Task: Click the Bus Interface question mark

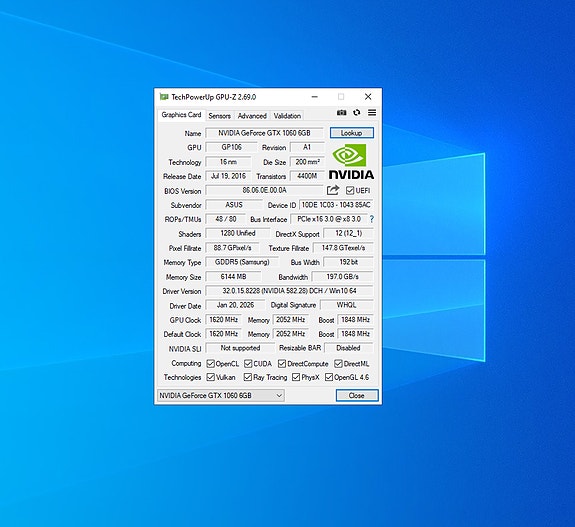Action: [372, 219]
